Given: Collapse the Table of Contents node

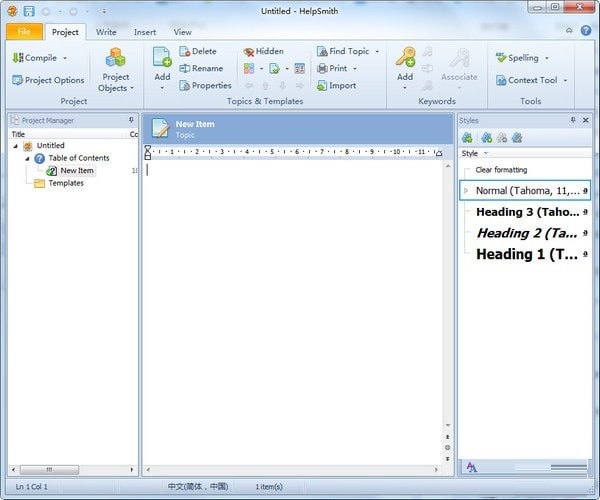Looking at the screenshot, I should [27, 158].
